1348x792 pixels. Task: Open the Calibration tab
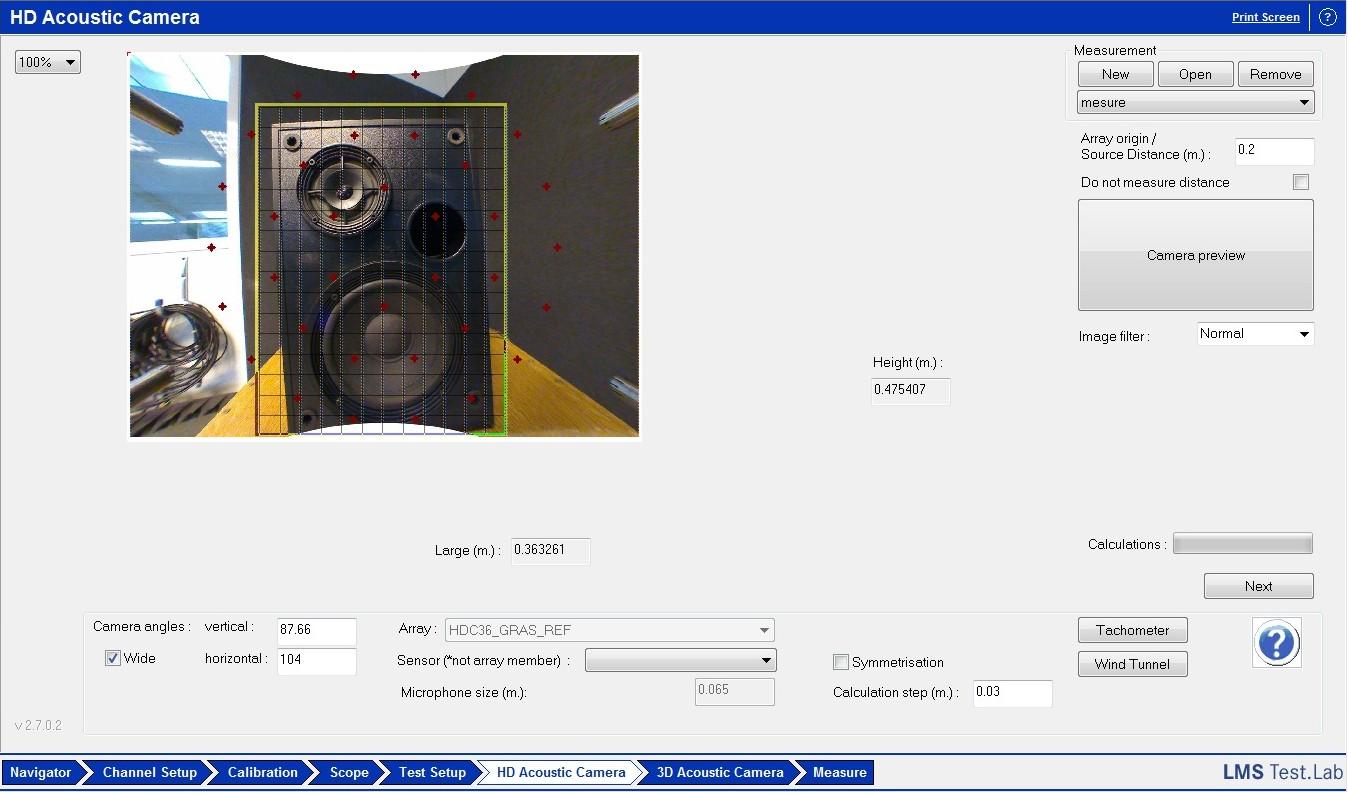[262, 772]
